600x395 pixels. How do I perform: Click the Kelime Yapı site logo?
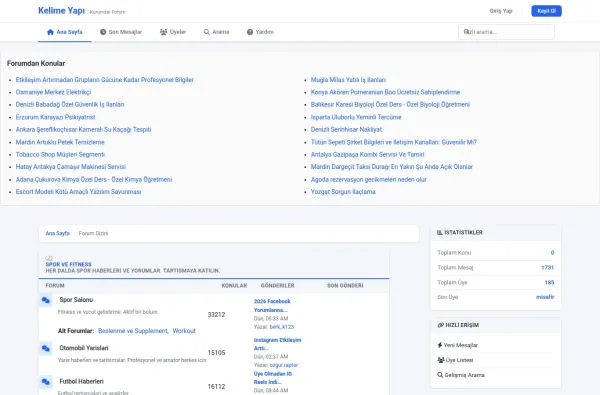pos(61,11)
